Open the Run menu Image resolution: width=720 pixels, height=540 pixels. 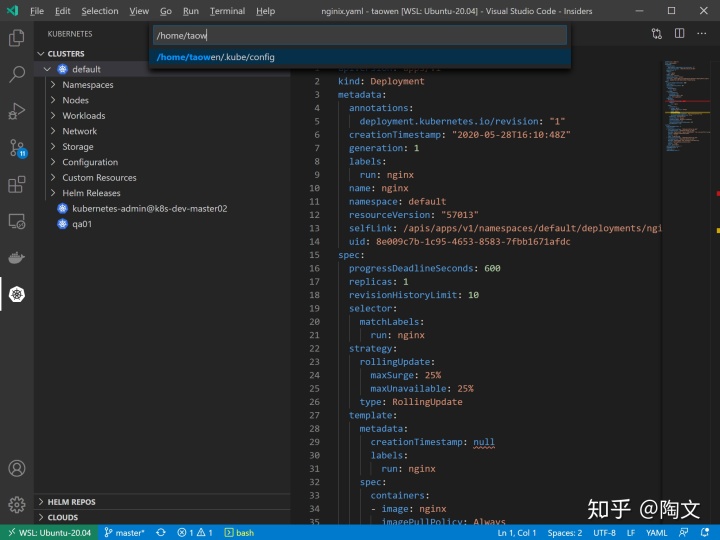tap(191, 11)
